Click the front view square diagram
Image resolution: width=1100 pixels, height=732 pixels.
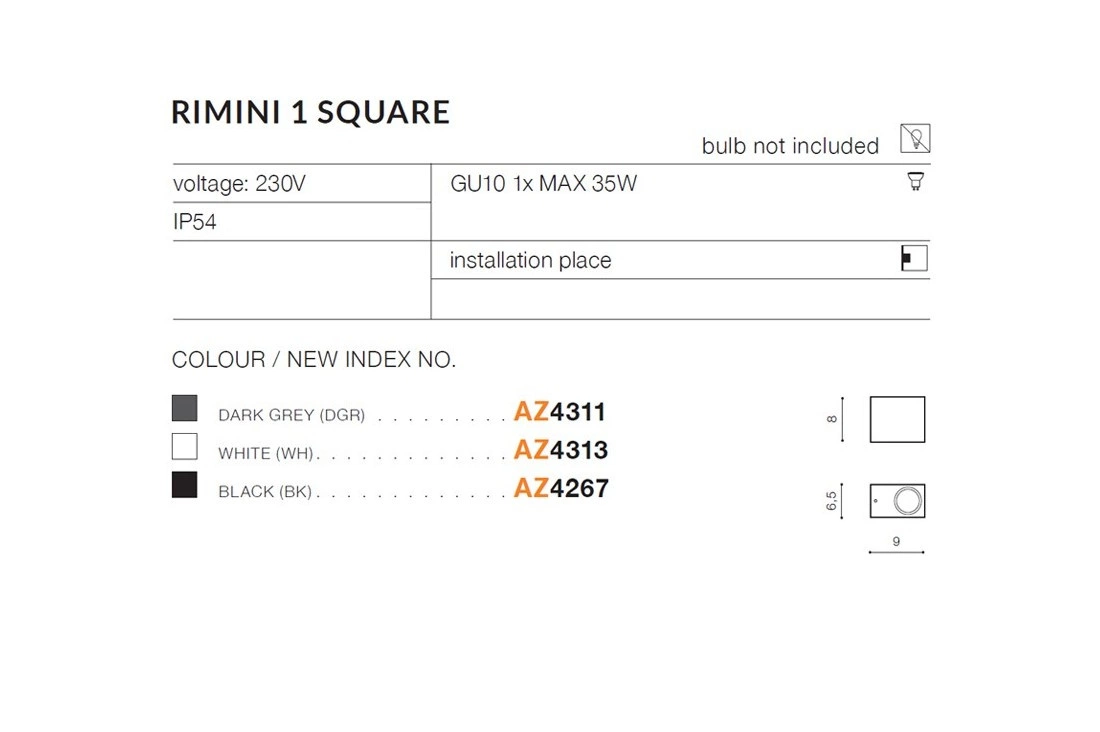pos(897,420)
